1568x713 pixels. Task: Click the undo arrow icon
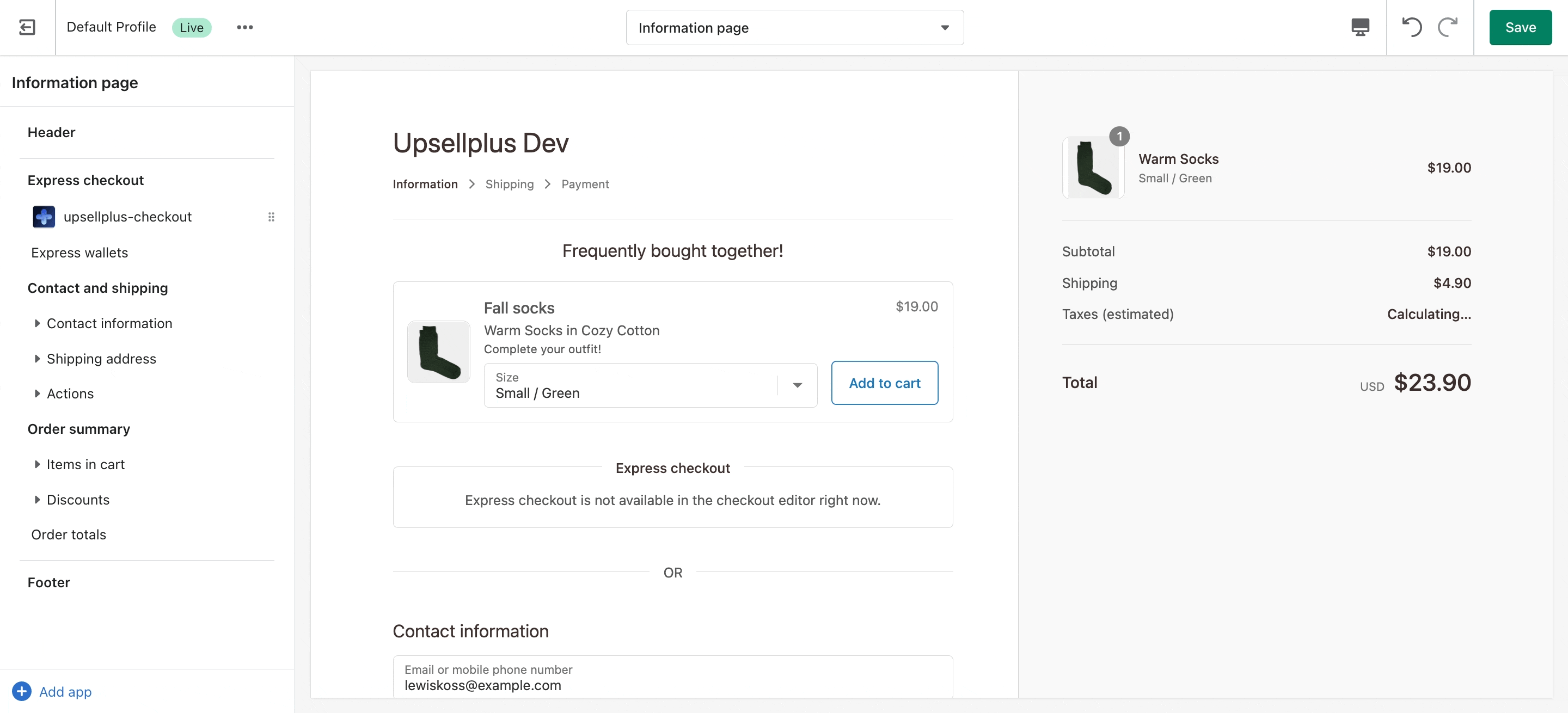tap(1412, 27)
